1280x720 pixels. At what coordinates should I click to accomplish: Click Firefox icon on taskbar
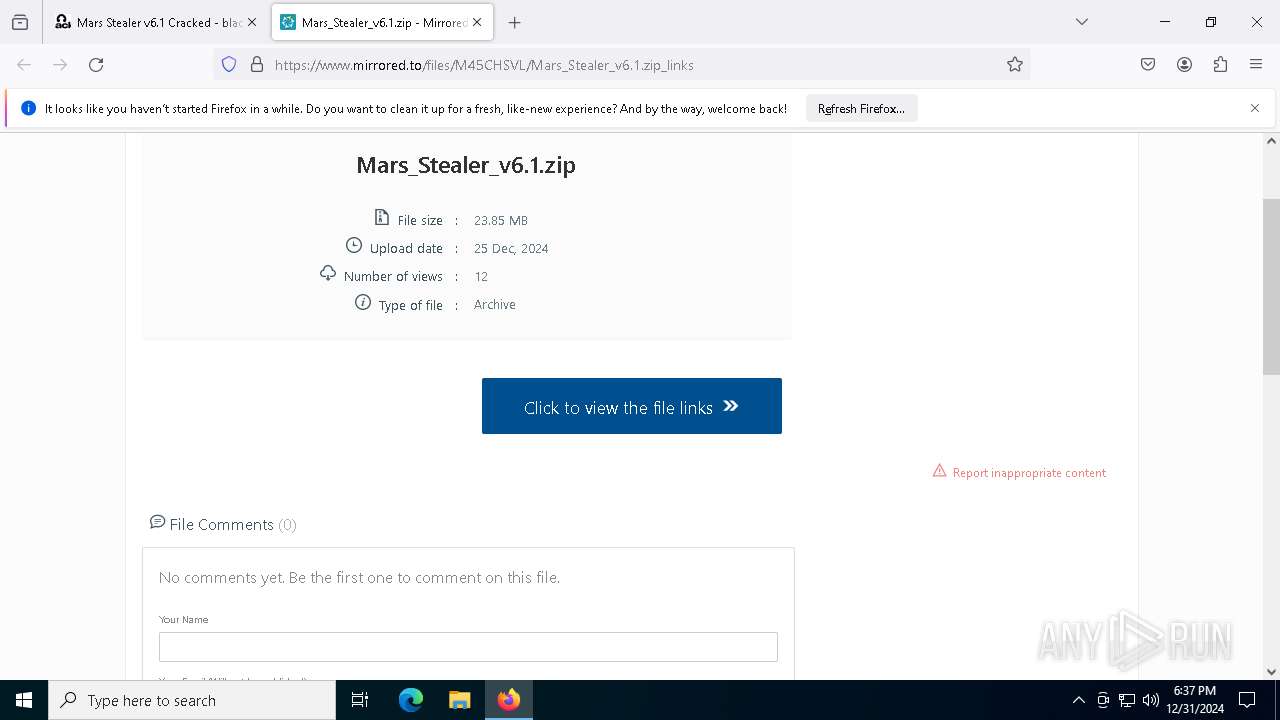pos(509,700)
